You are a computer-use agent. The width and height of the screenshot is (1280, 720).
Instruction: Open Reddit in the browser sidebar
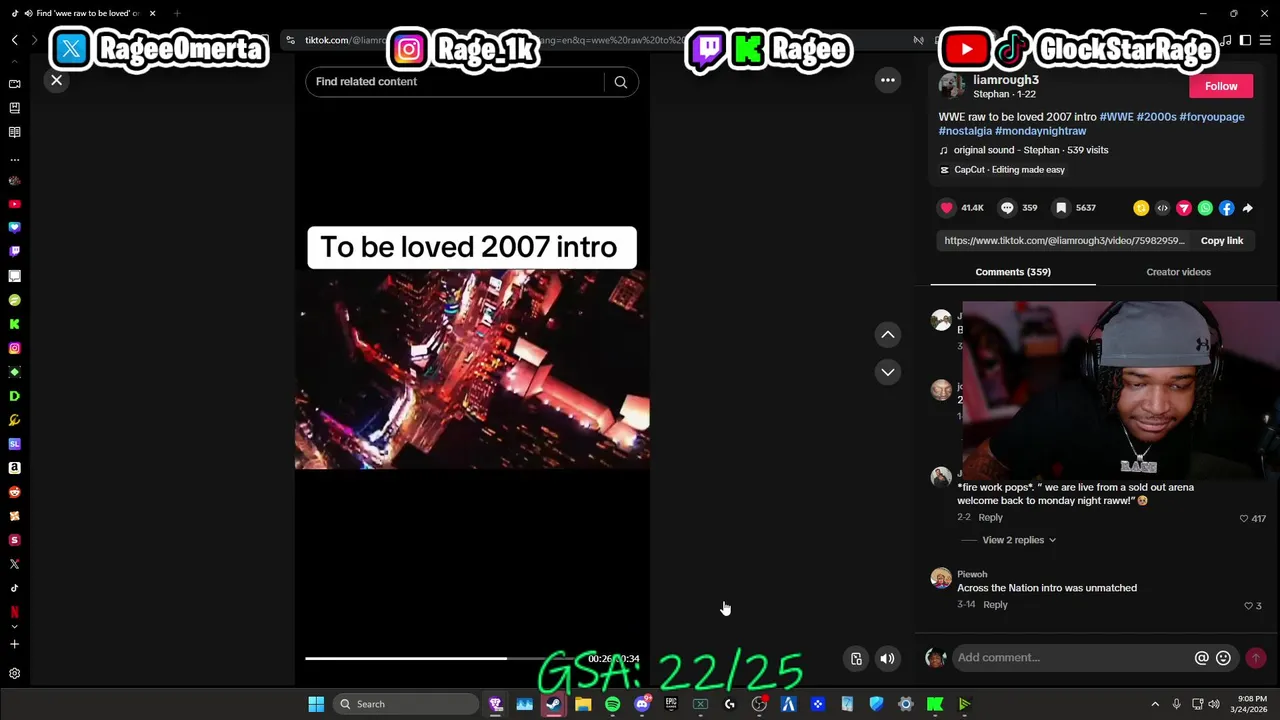14,492
